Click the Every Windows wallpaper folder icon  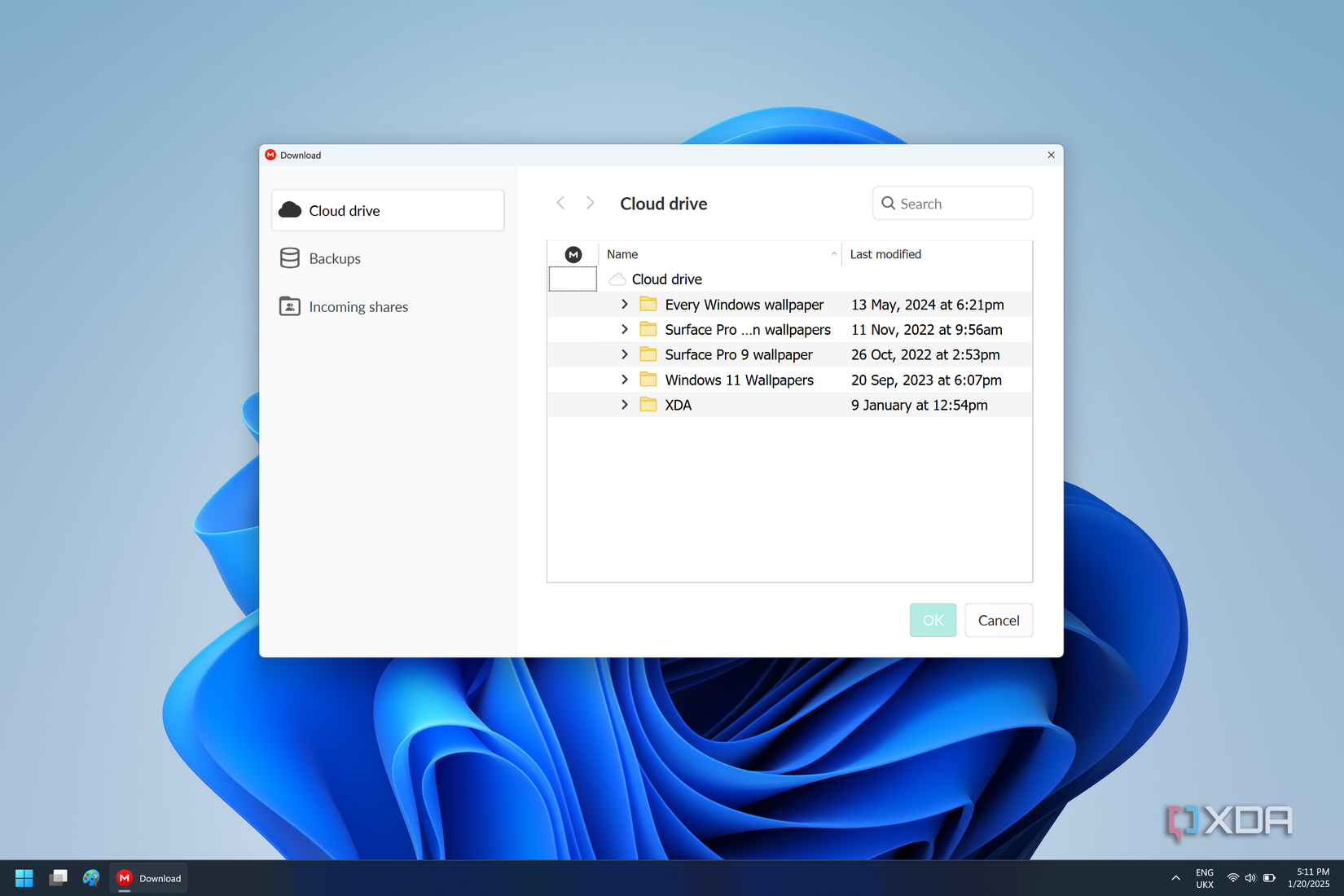[648, 304]
